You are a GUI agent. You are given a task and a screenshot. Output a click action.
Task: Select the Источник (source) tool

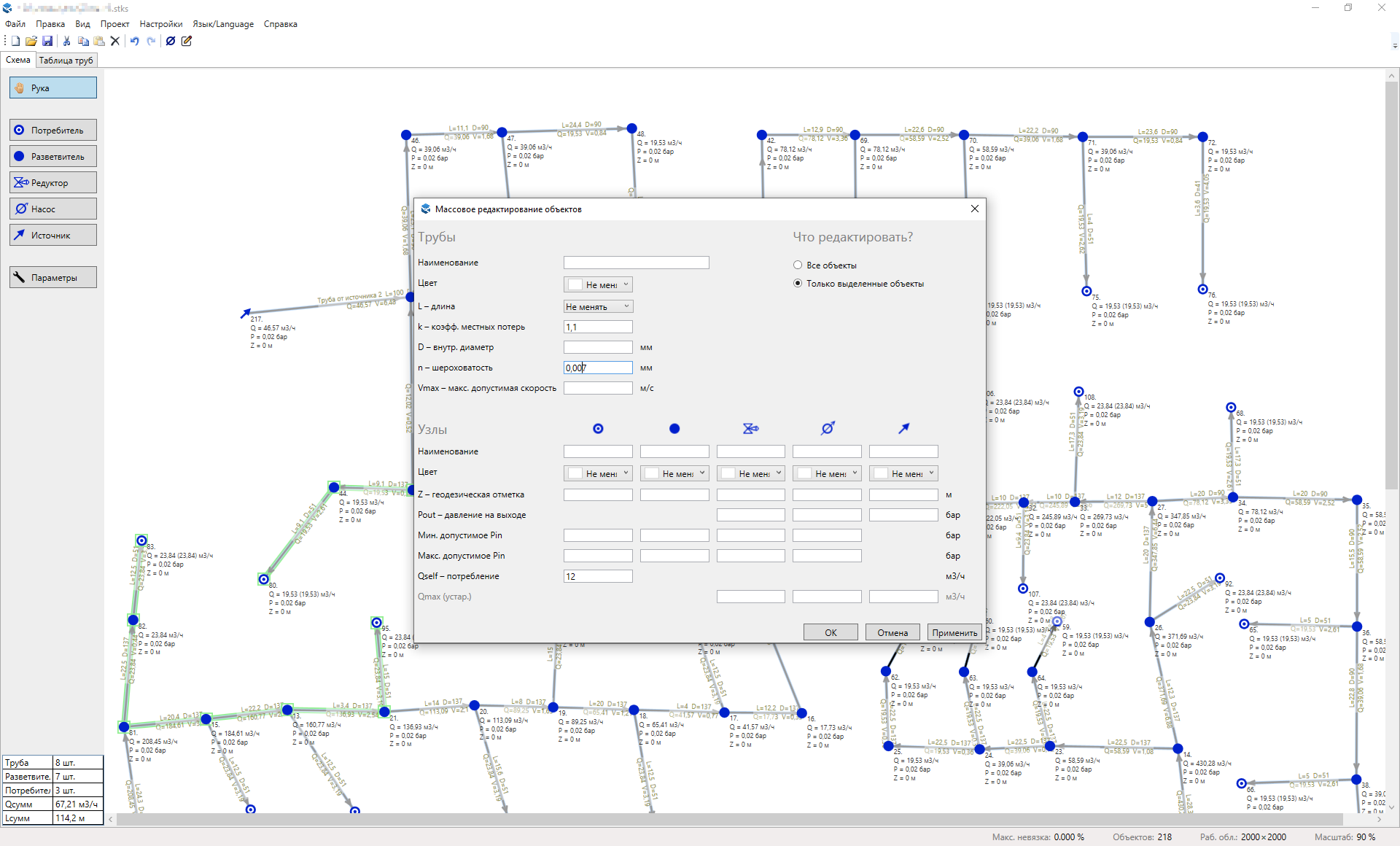tap(53, 236)
